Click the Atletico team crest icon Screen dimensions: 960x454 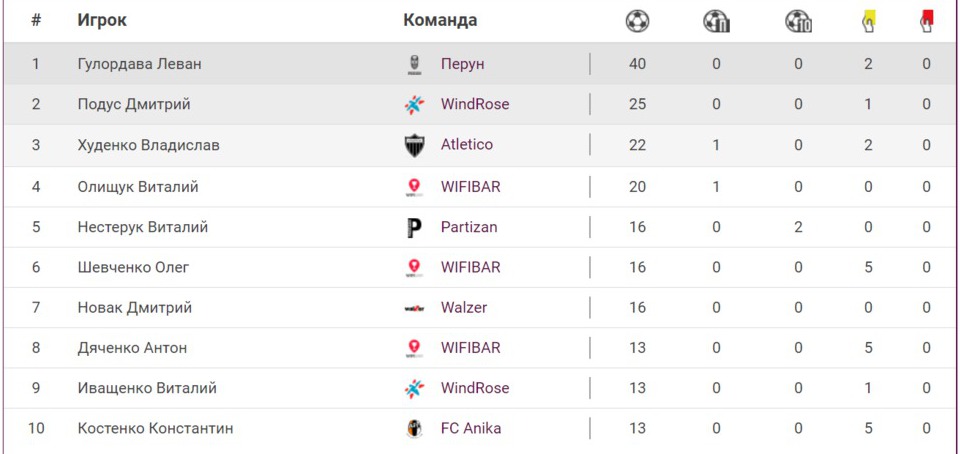[414, 146]
